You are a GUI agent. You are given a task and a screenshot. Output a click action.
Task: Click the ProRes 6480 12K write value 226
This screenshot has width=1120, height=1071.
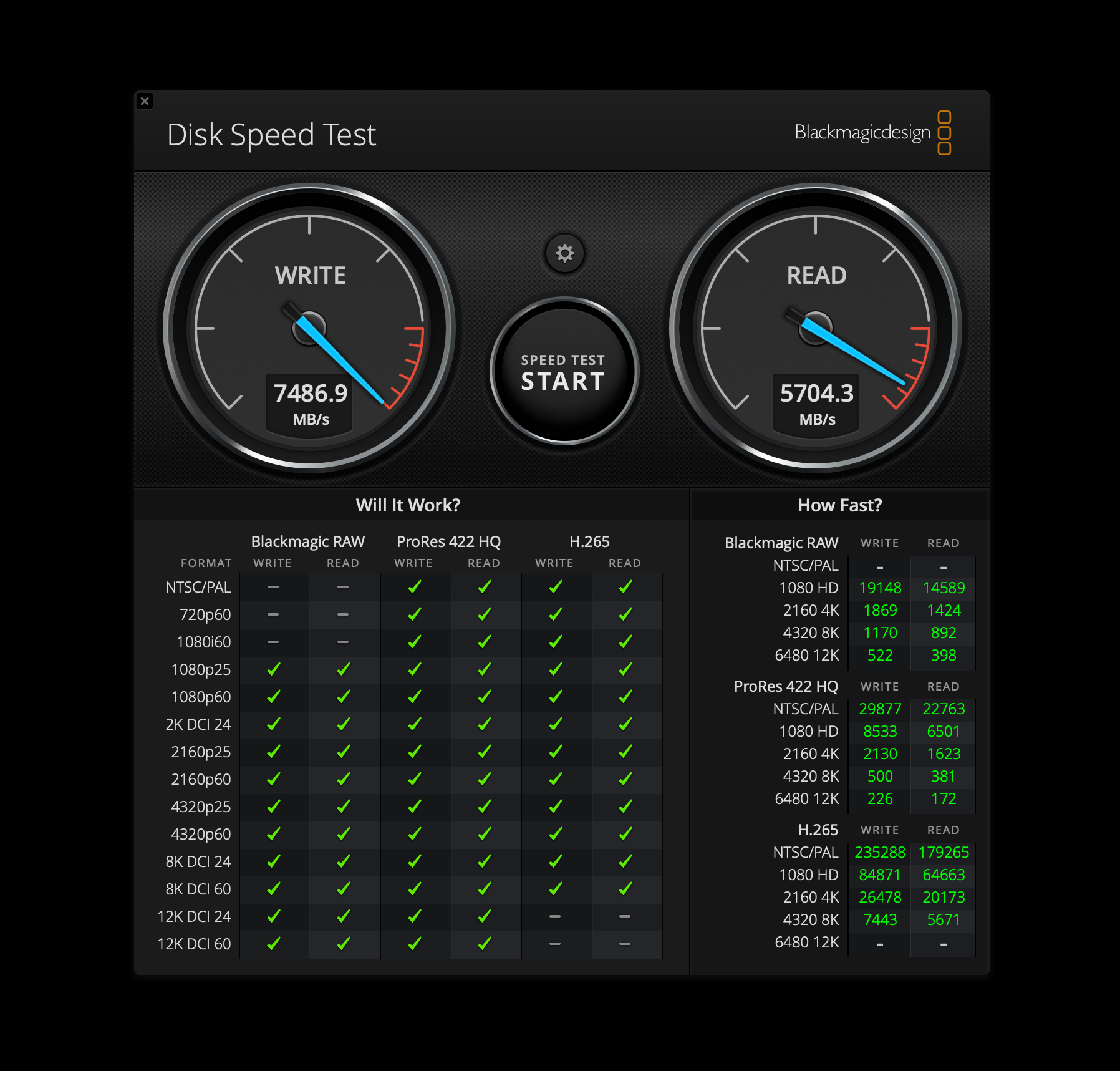[880, 798]
